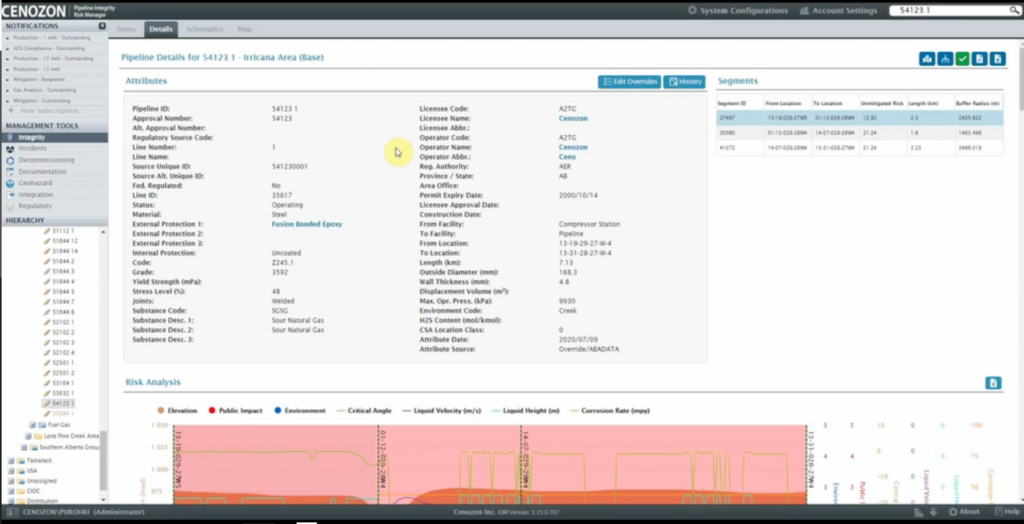Click the Help question mark icon
The height and width of the screenshot is (524, 1024).
[x=998, y=512]
